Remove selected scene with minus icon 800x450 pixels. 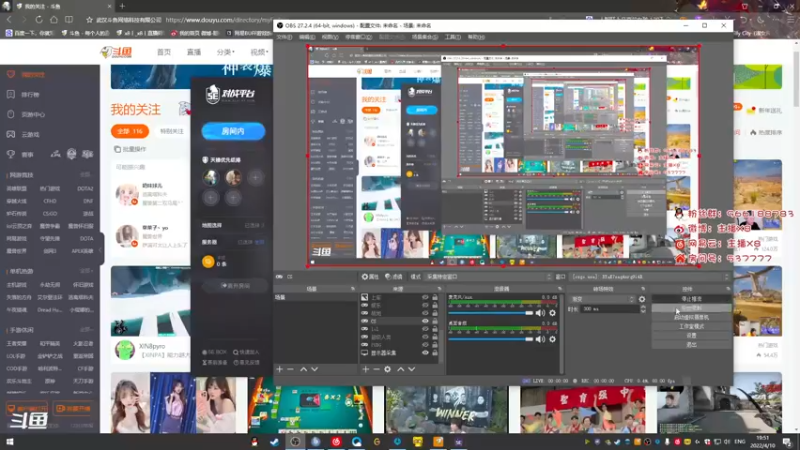[290, 369]
